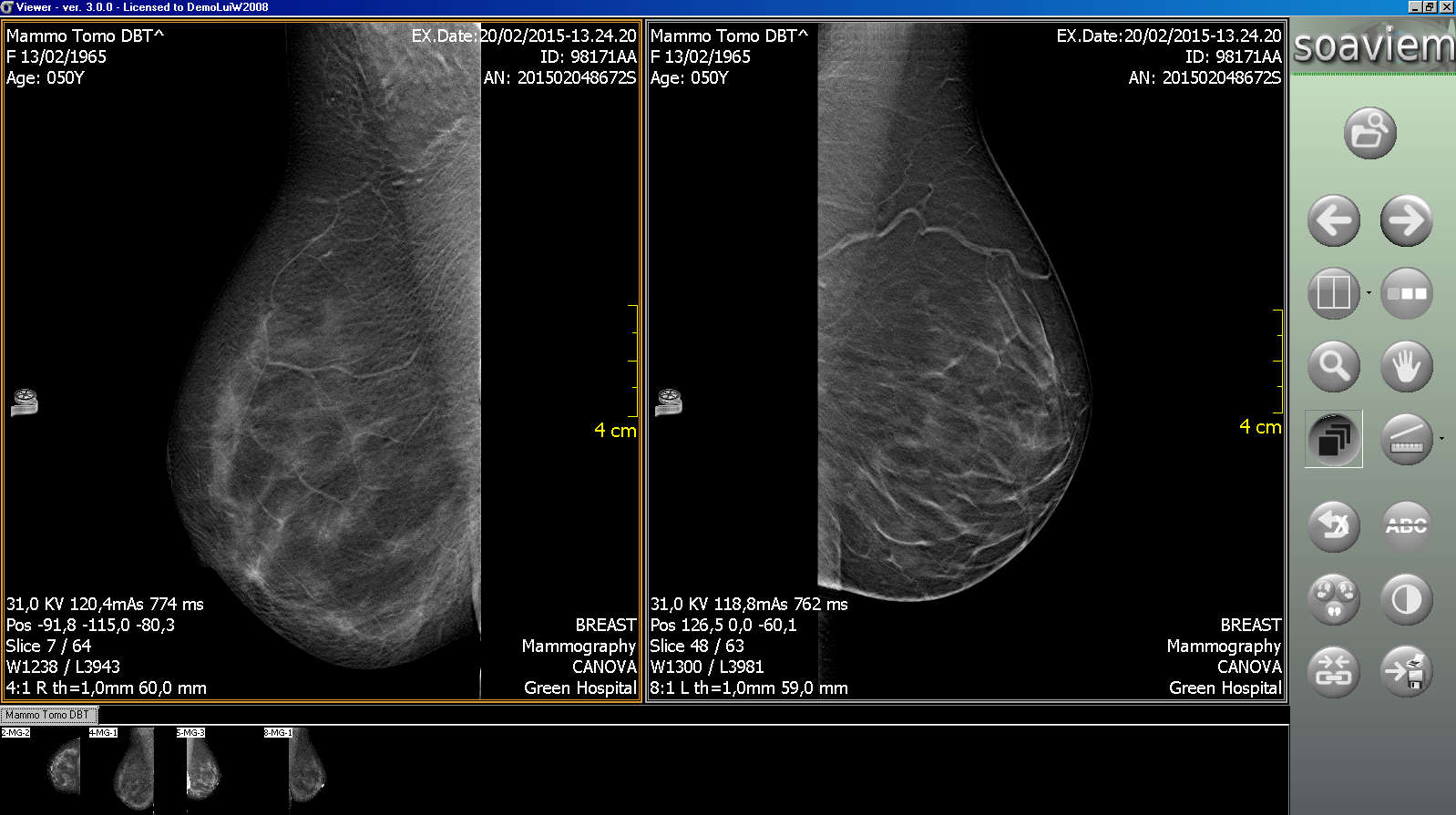This screenshot has height=815, width=1456.
Task: Click 'F 13/02/1965' in the right viewport
Action: pos(701,56)
